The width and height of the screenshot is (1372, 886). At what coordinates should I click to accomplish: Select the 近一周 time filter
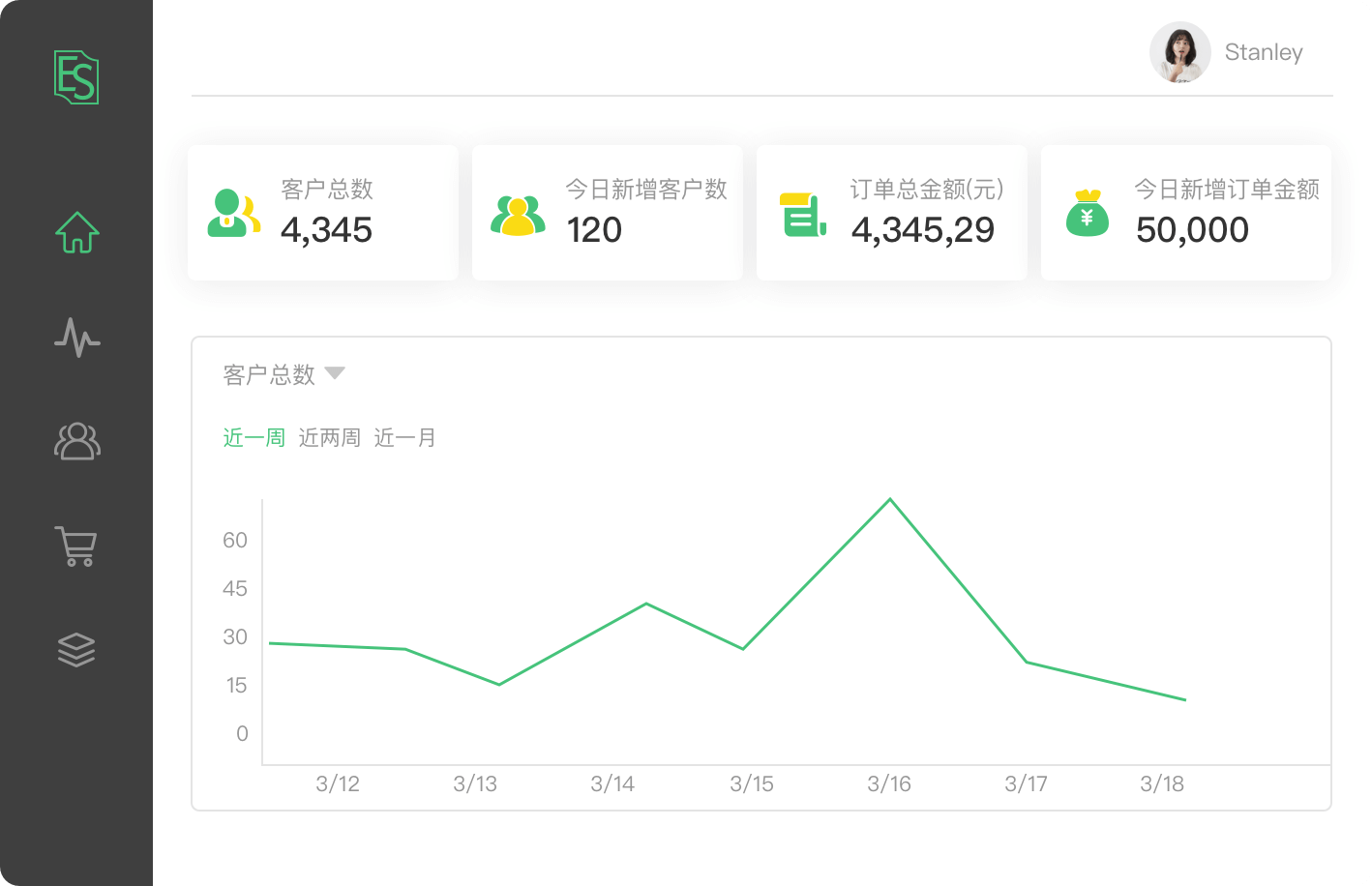[254, 437]
